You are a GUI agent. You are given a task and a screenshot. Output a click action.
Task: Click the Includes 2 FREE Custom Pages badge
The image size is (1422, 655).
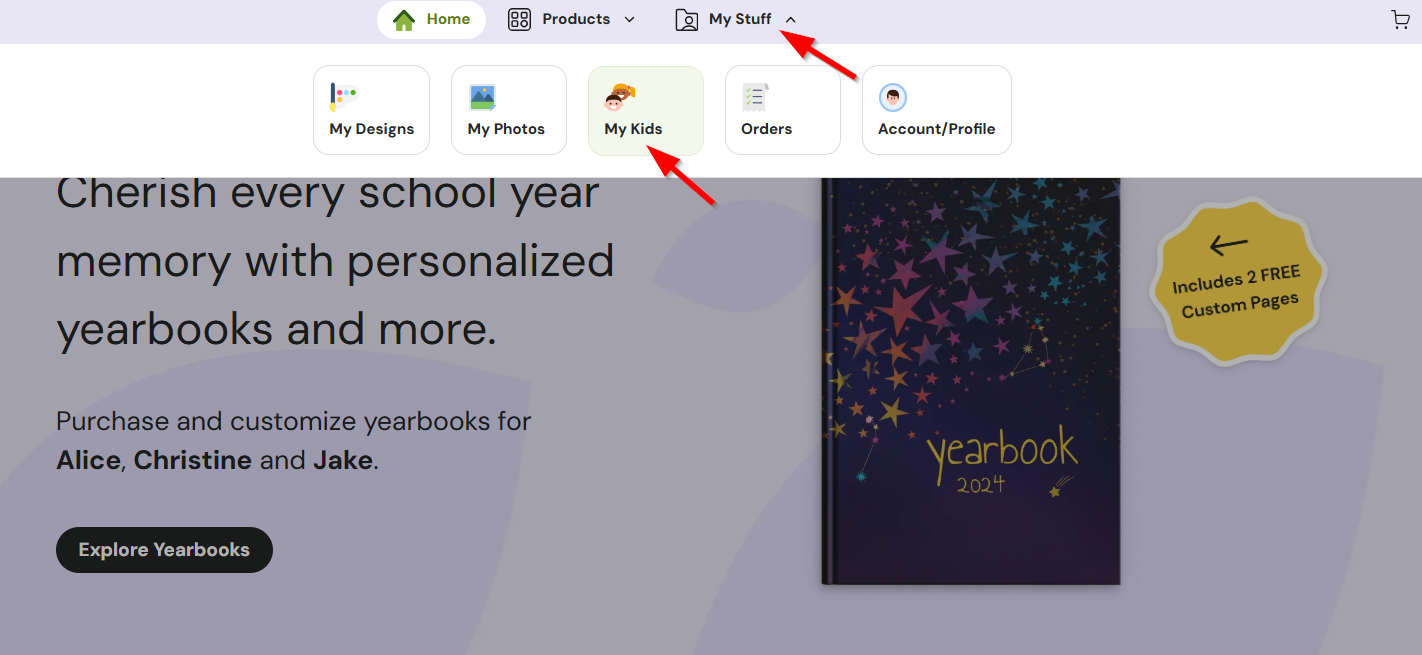coord(1240,280)
